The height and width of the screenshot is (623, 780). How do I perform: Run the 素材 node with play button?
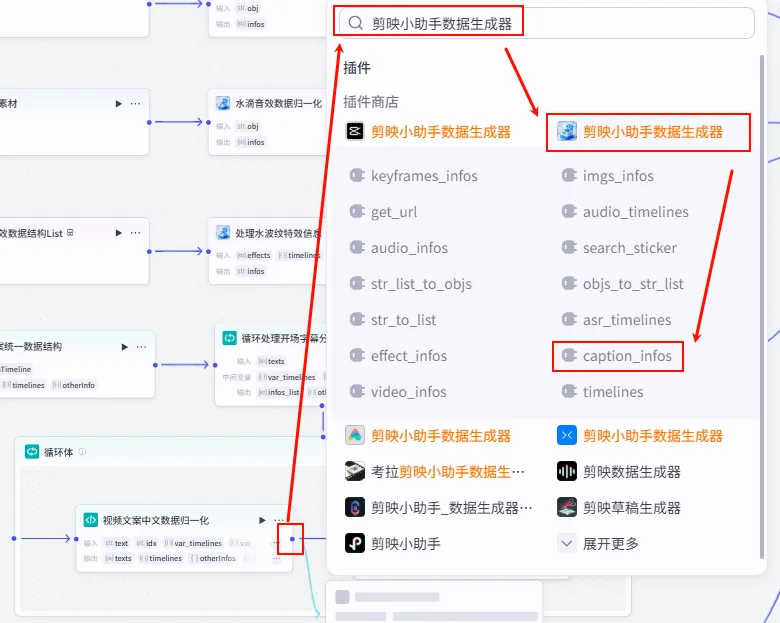(118, 104)
